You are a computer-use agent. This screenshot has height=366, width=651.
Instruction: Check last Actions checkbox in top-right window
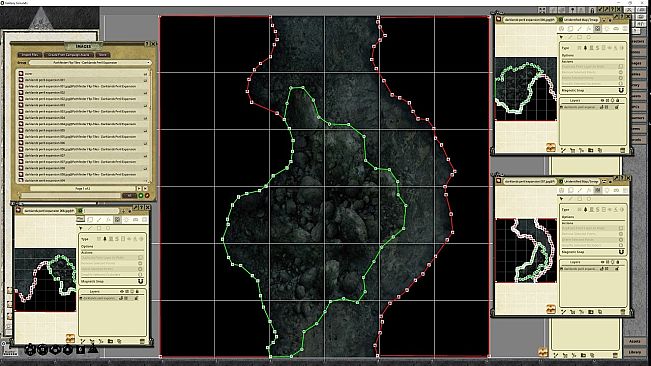[x=621, y=83]
